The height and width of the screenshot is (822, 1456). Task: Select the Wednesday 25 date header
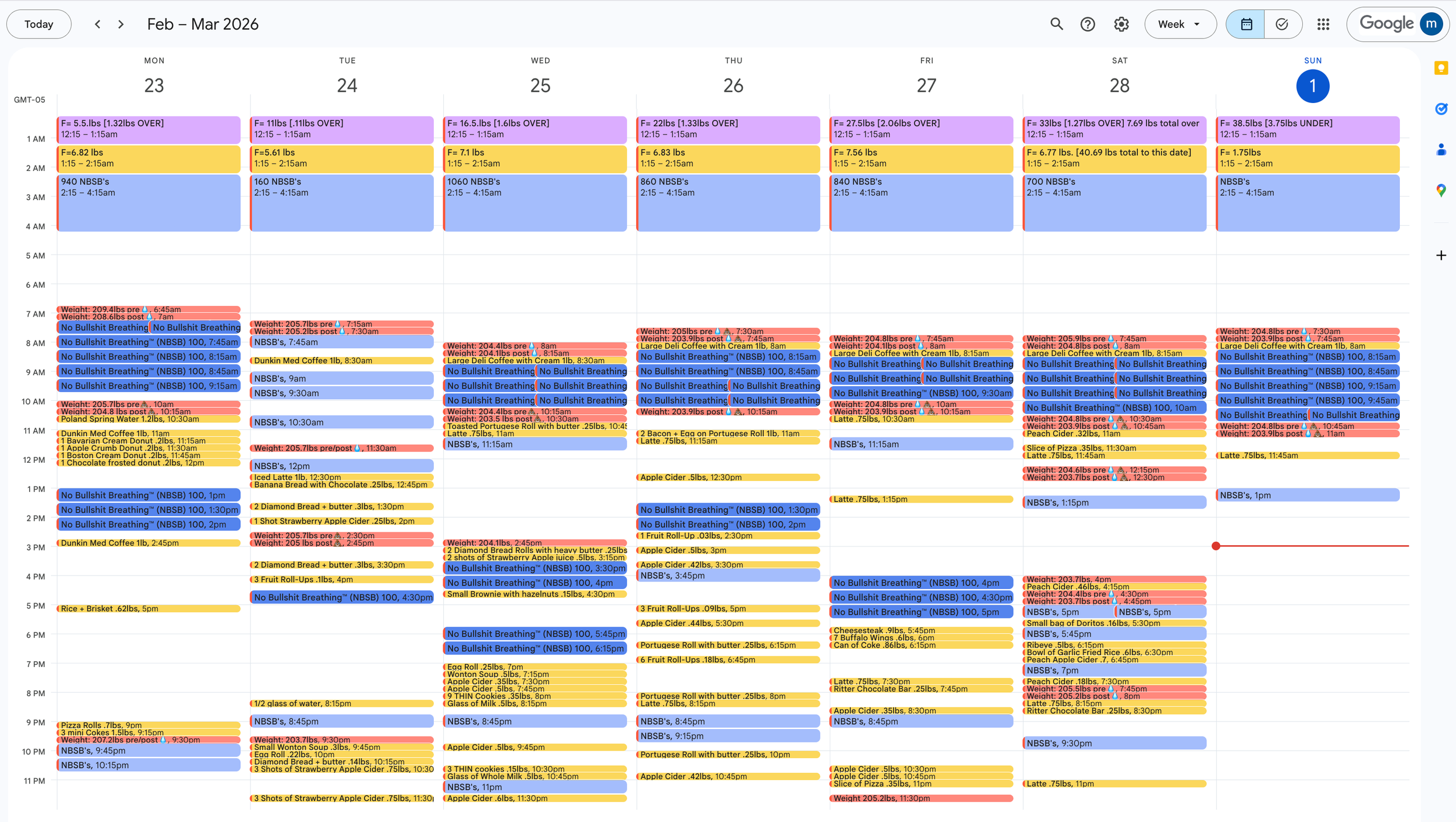point(540,85)
